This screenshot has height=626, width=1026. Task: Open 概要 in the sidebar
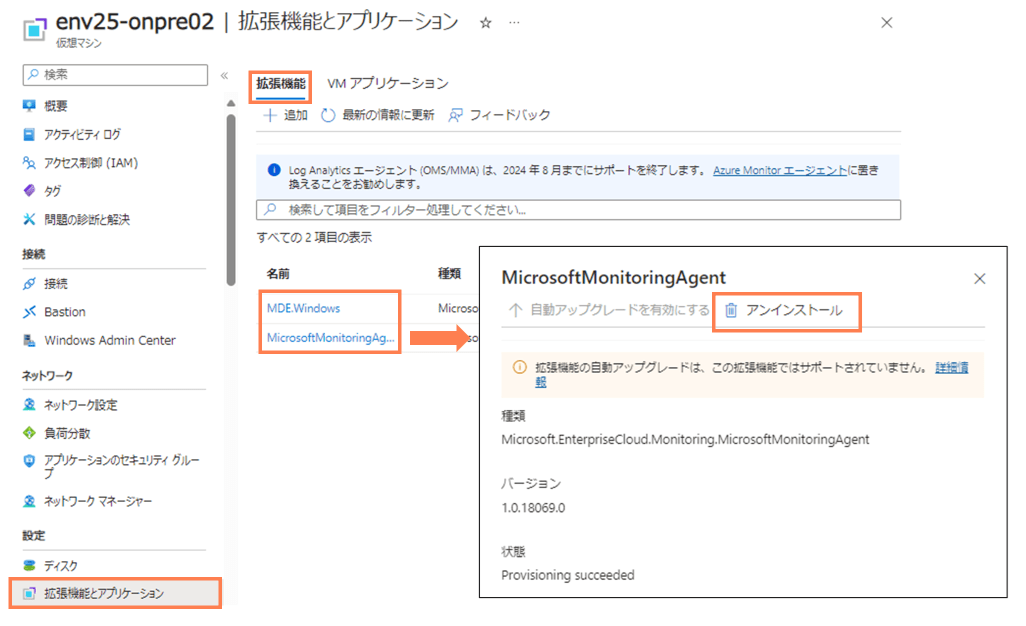coord(56,106)
